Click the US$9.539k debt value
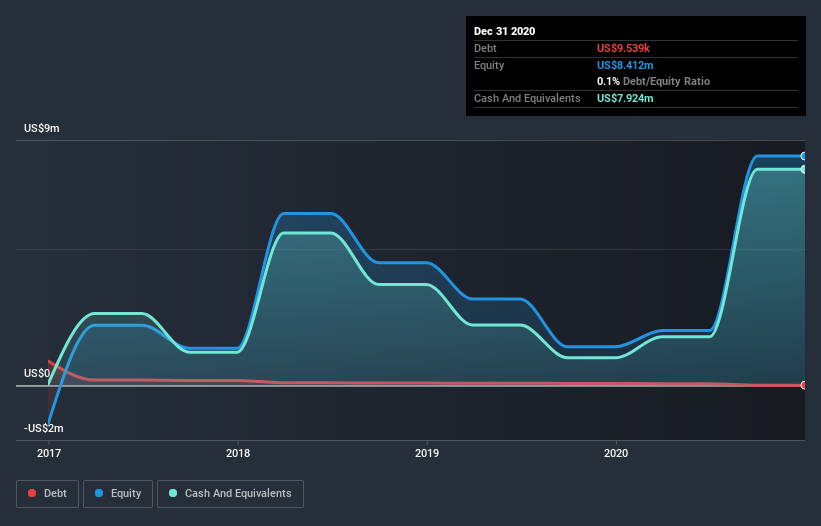 click(623, 48)
